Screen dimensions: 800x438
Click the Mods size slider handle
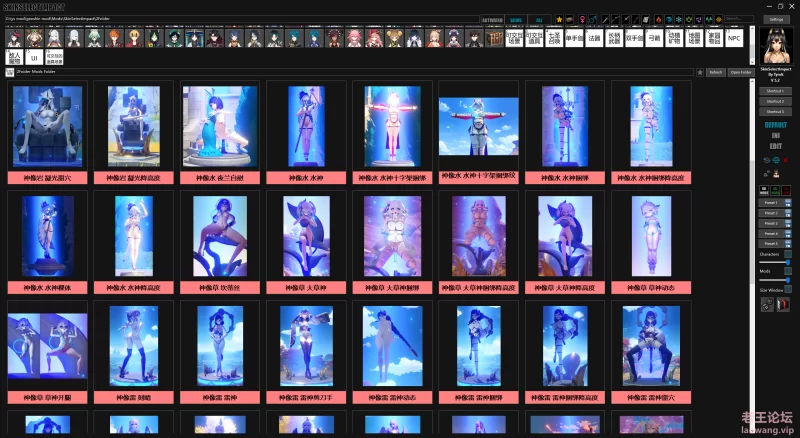[788, 280]
